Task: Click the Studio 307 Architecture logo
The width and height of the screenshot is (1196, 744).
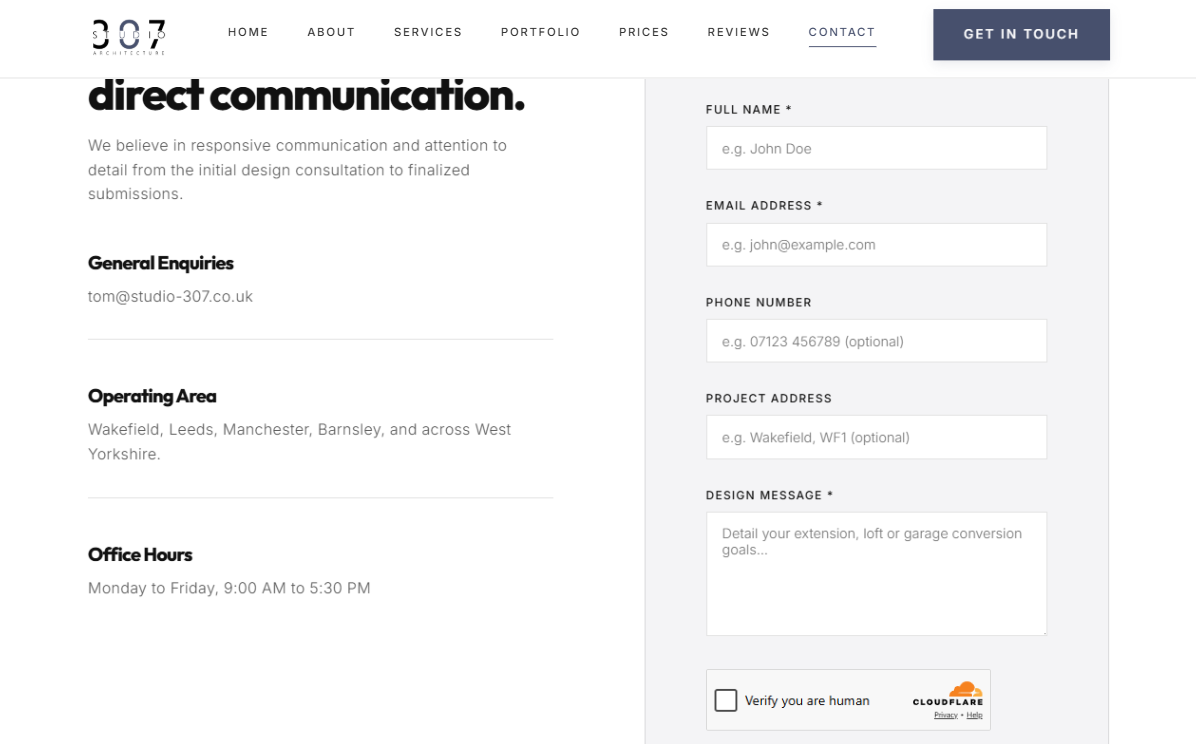Action: pos(129,37)
